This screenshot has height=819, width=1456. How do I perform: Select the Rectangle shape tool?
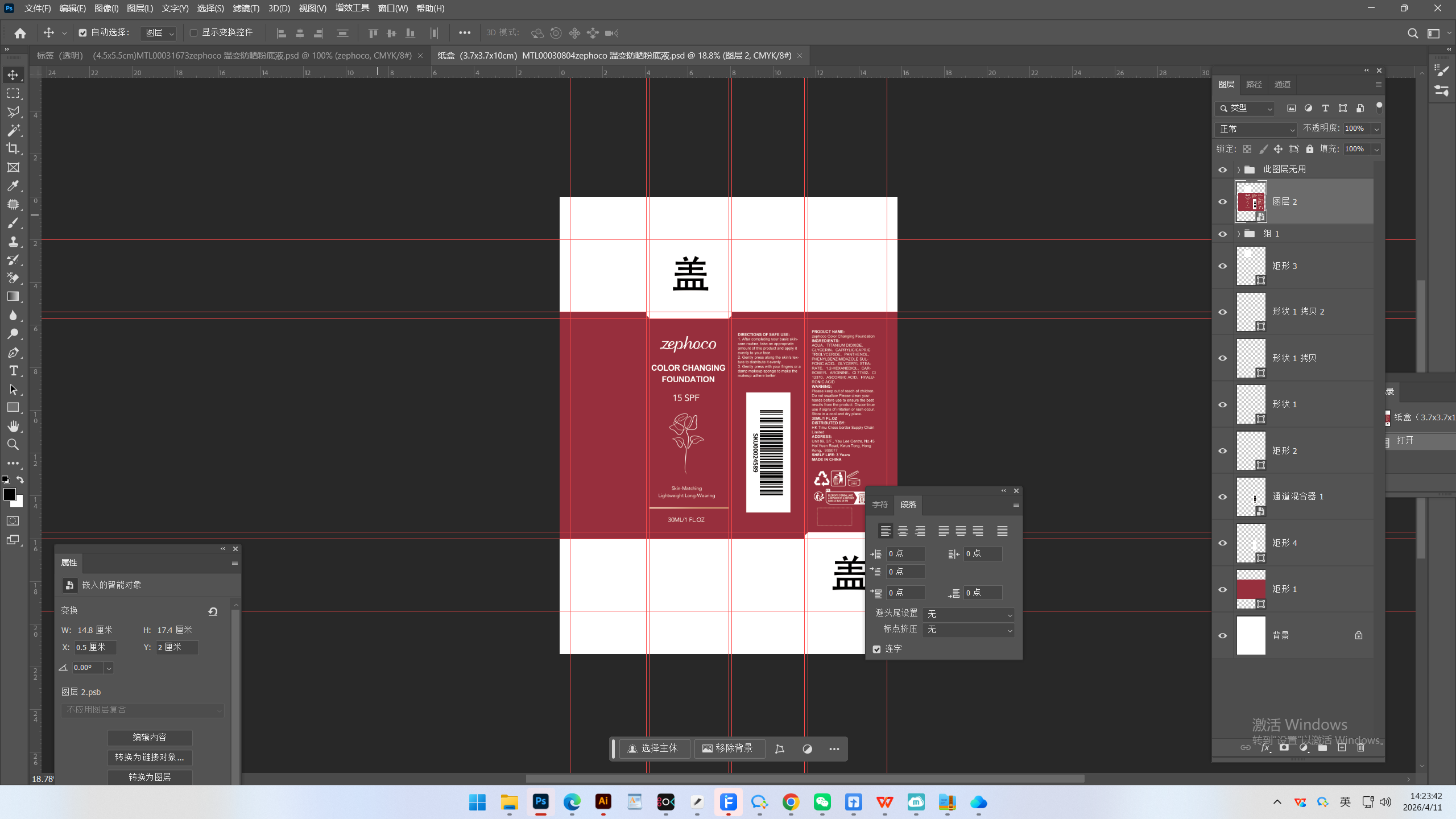tap(13, 408)
